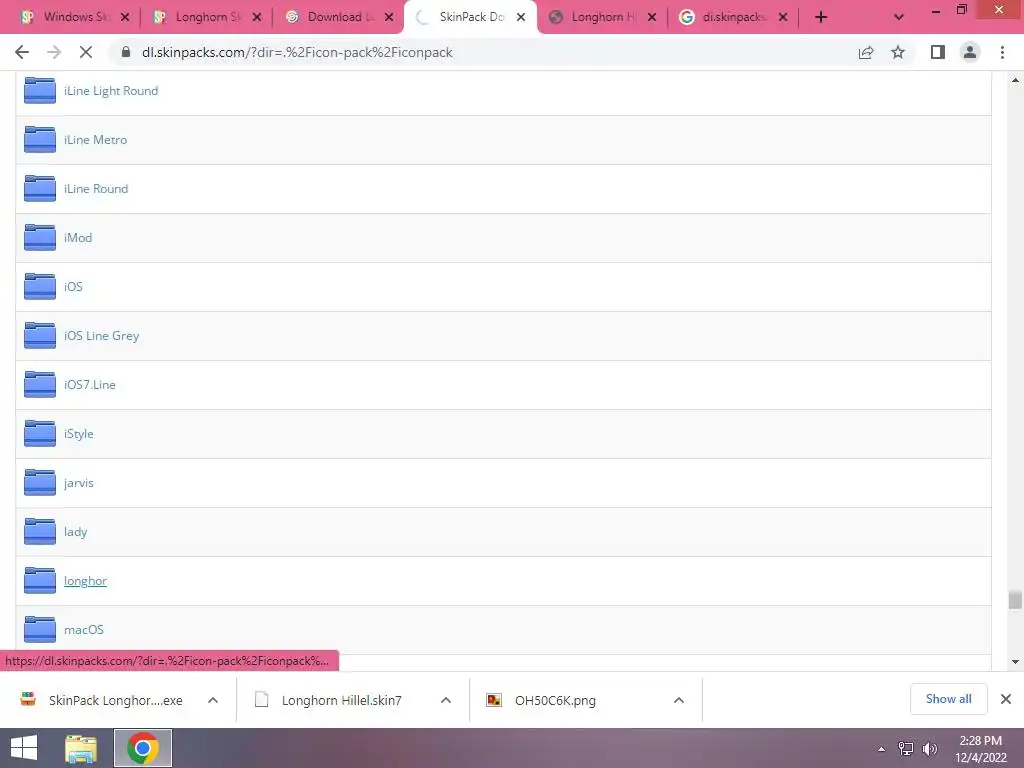This screenshot has width=1024, height=768.
Task: Click the scrollbar up arrow
Action: point(1015,80)
